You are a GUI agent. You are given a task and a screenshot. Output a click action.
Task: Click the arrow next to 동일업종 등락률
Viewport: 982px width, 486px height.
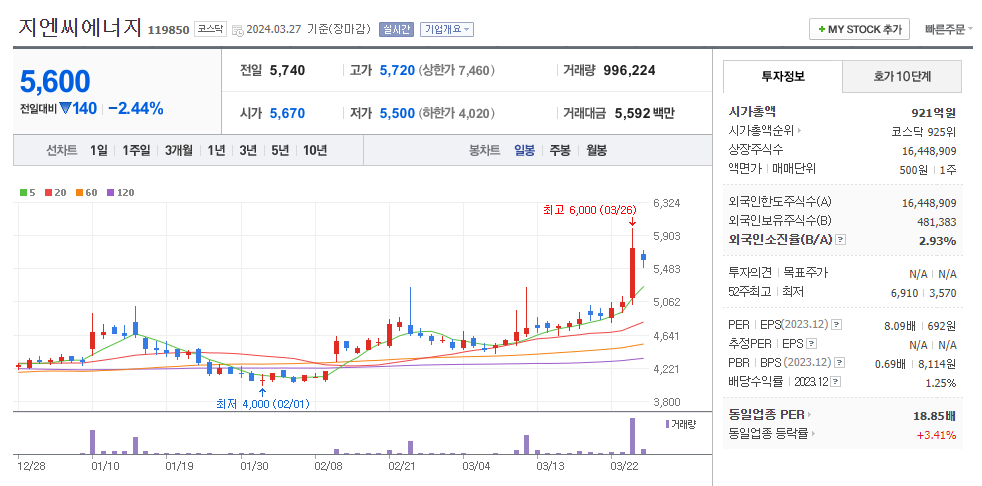point(814,433)
